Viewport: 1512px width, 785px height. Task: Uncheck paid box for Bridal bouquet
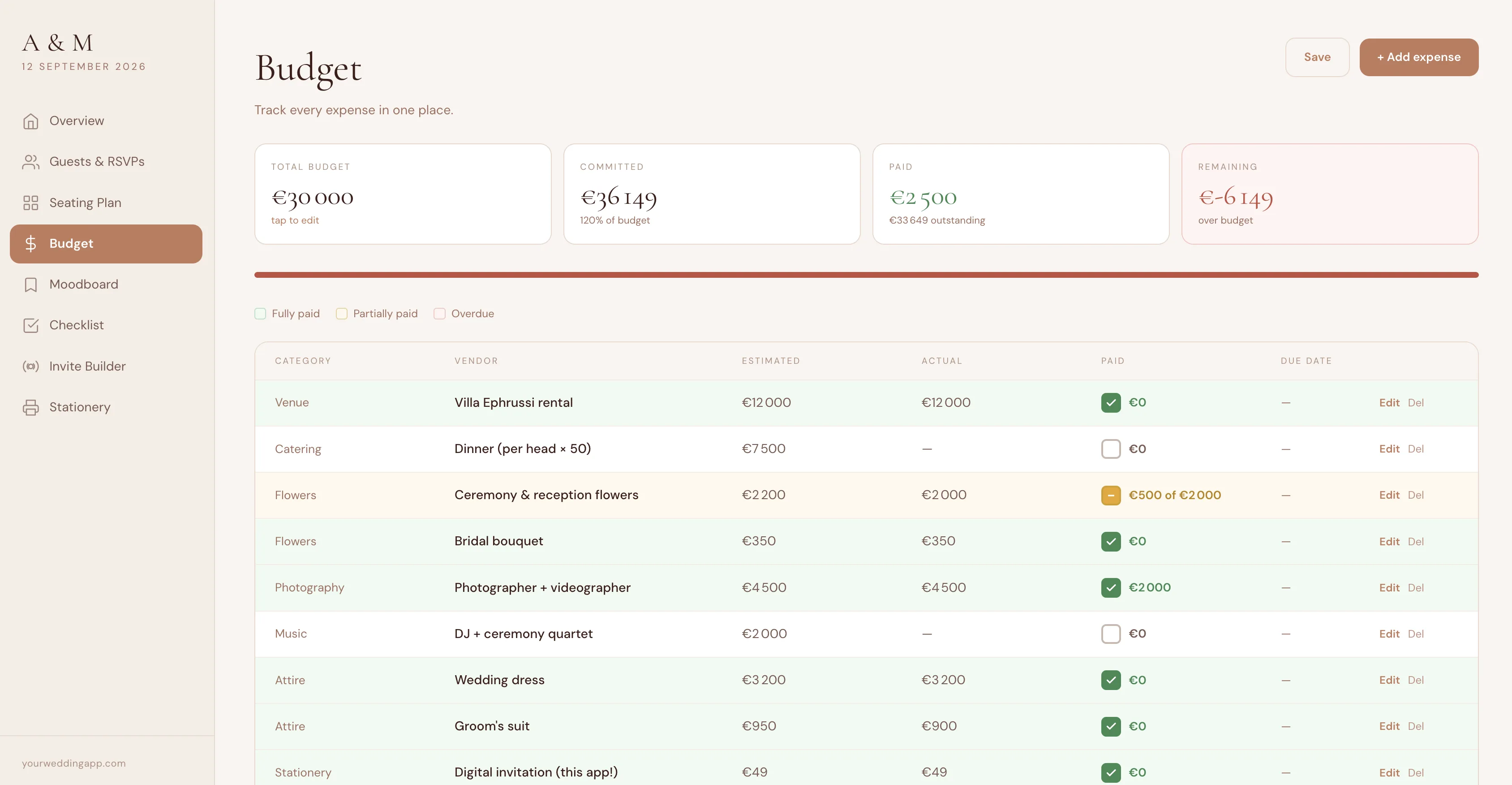click(x=1111, y=541)
